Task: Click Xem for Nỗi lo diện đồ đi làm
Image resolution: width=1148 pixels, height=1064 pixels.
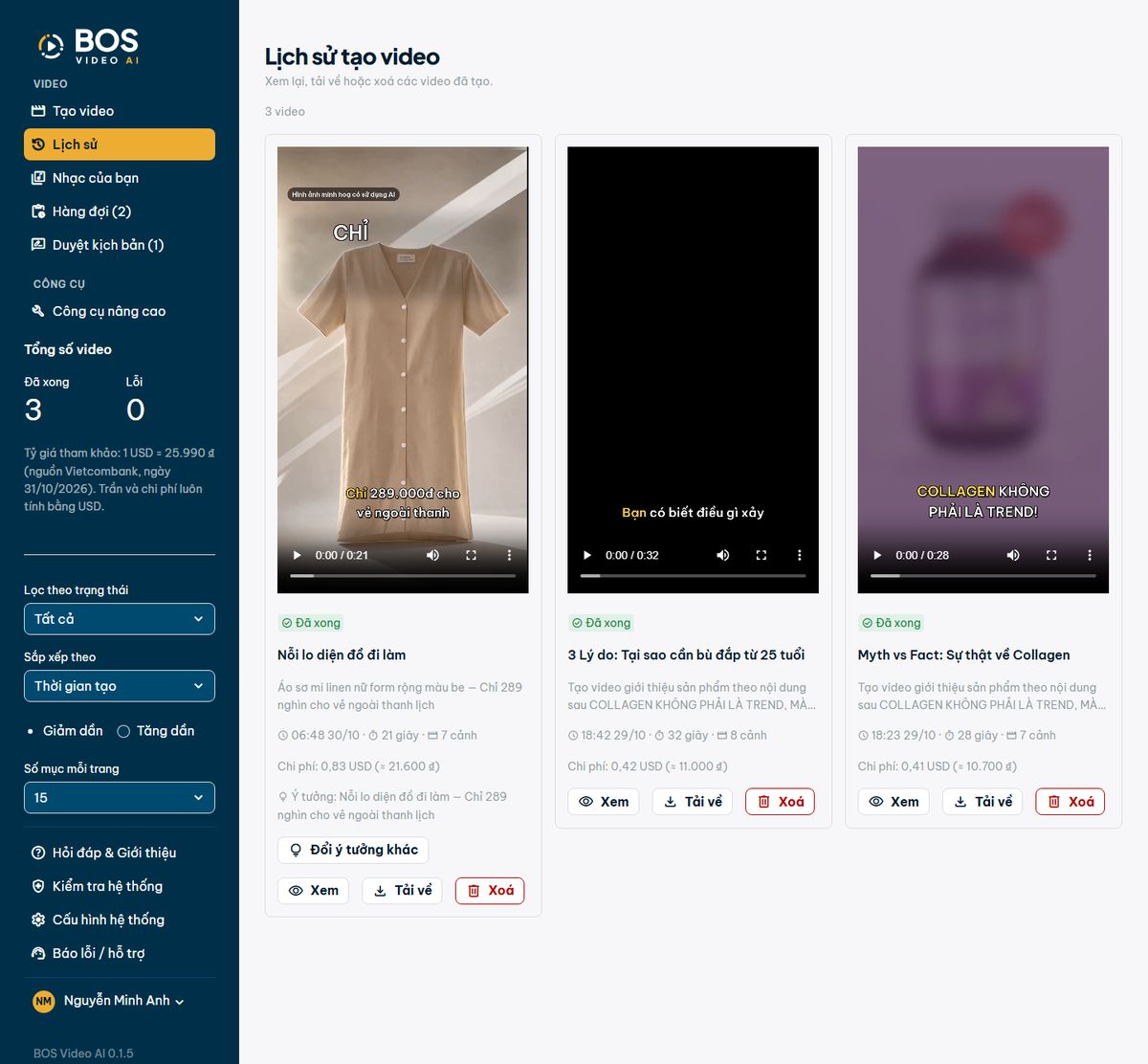Action: 314,891
